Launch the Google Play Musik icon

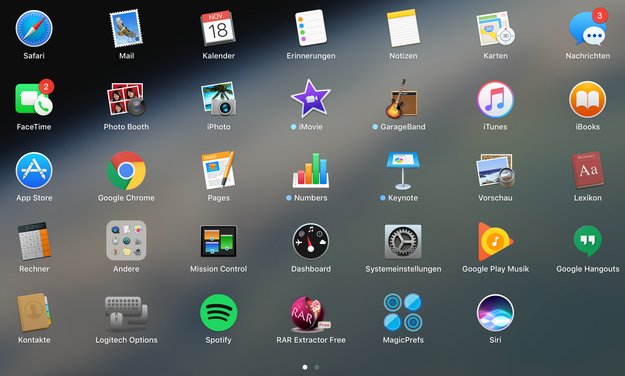[x=495, y=241]
